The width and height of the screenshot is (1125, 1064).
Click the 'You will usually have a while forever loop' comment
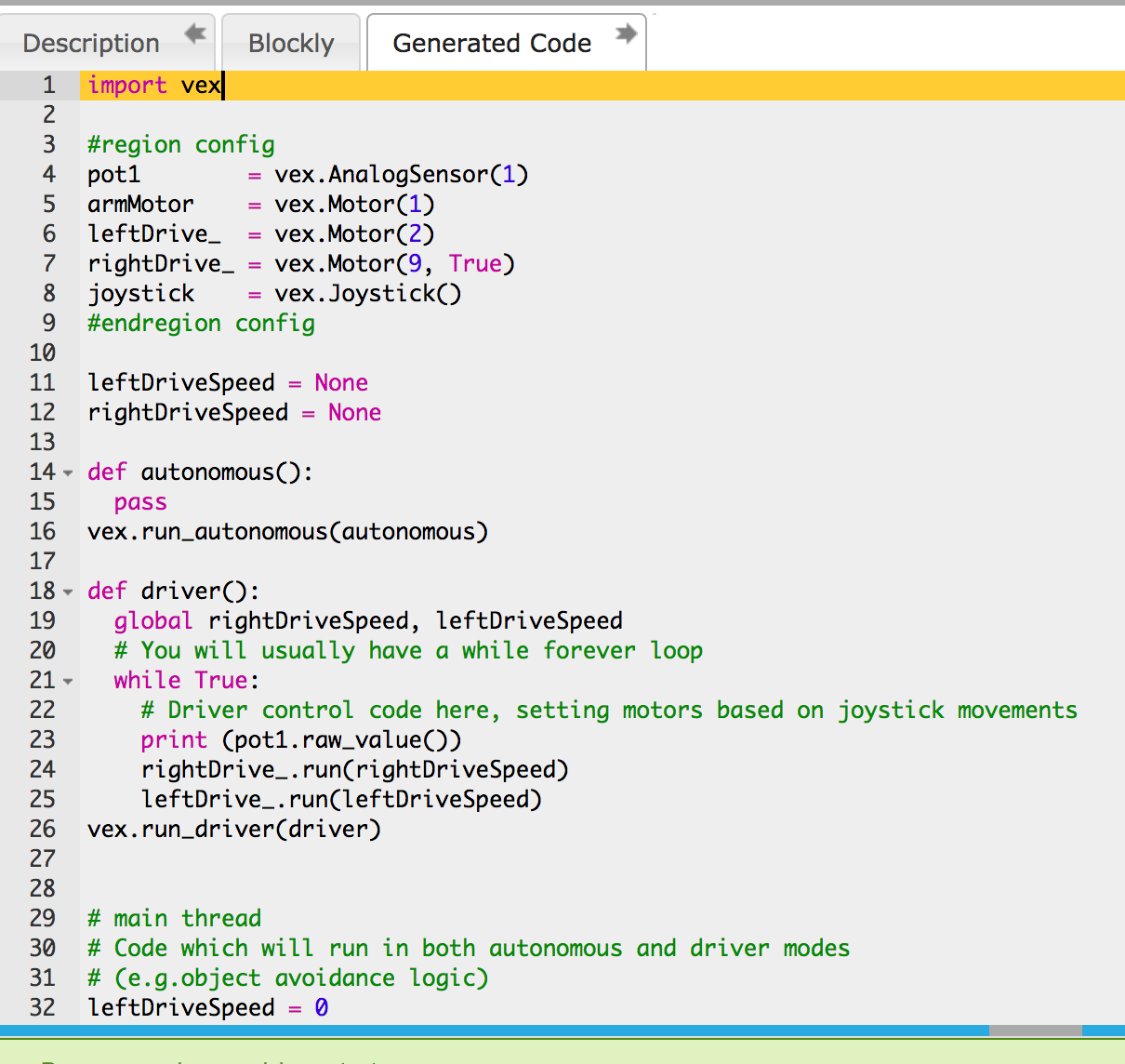408,651
